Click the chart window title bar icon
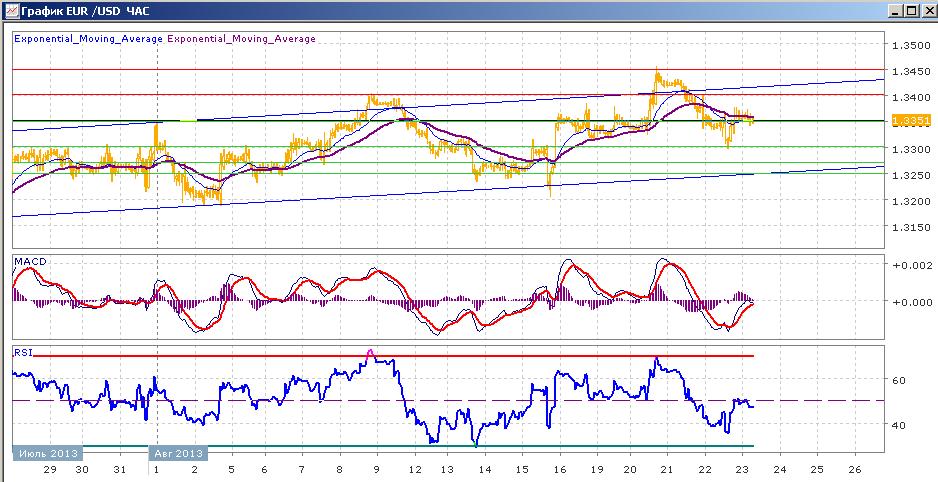This screenshot has height=482, width=938. [x=11, y=11]
